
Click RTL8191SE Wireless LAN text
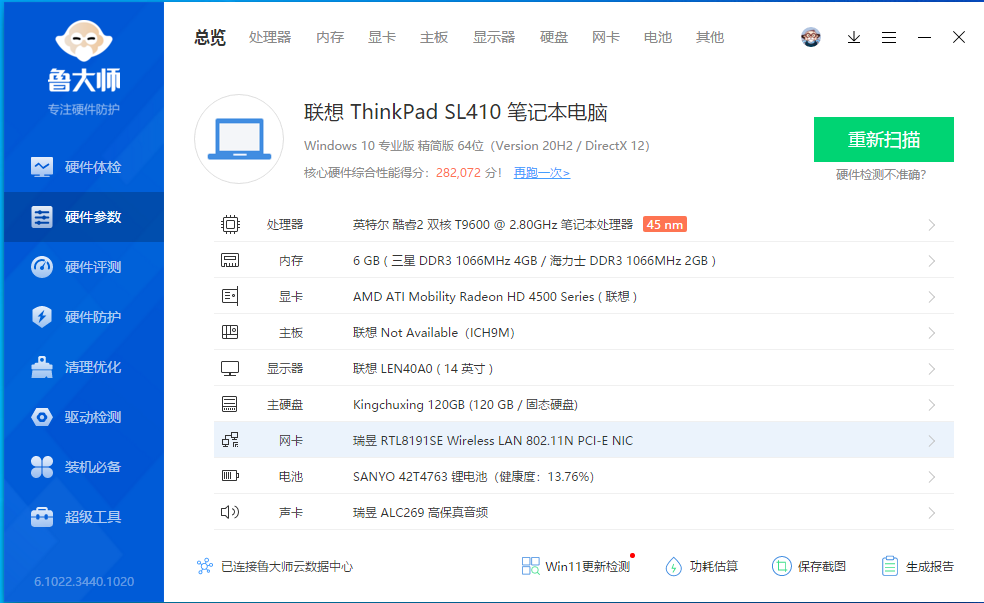coord(493,440)
